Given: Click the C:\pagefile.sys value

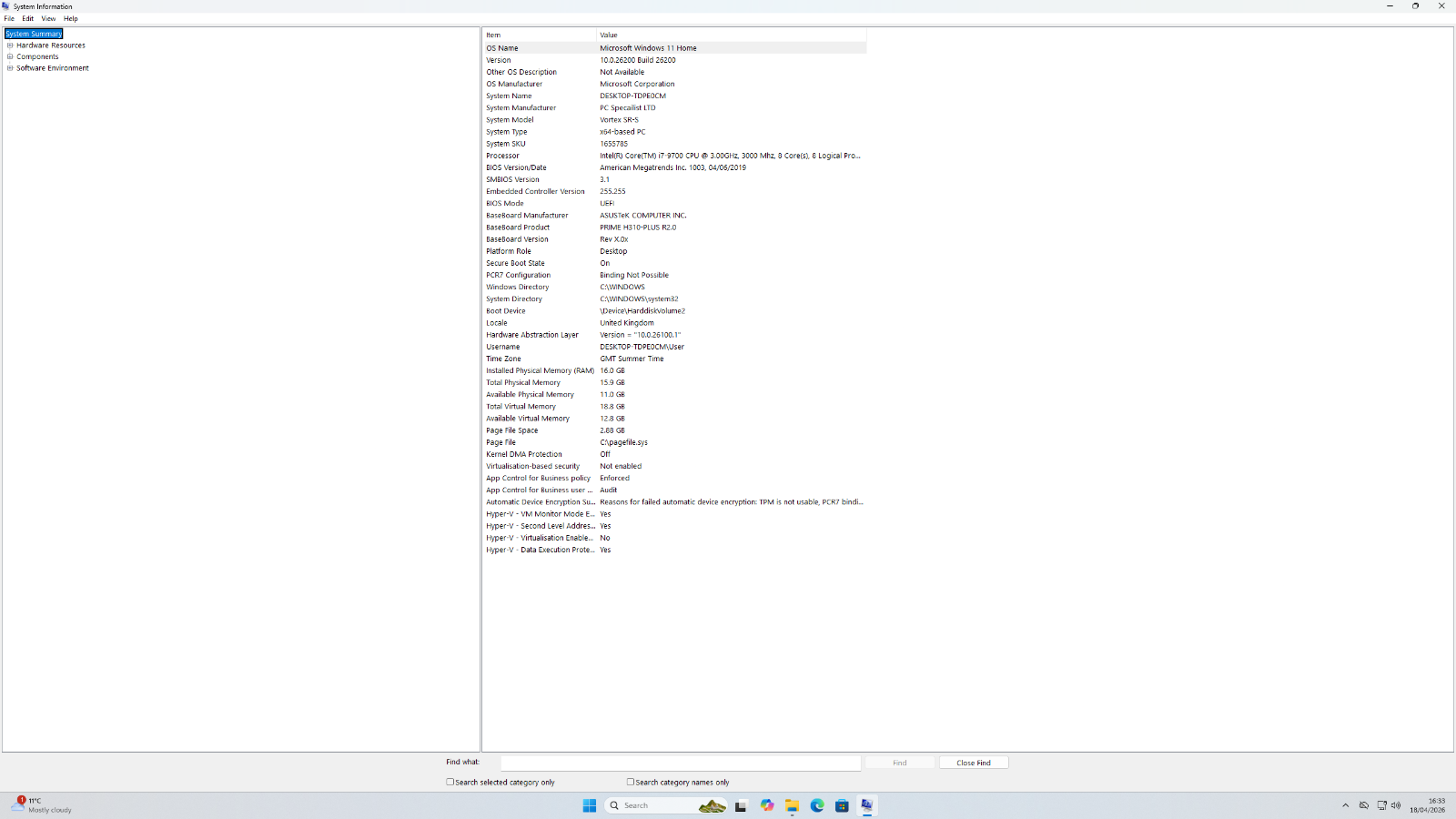Looking at the screenshot, I should pyautogui.click(x=624, y=442).
